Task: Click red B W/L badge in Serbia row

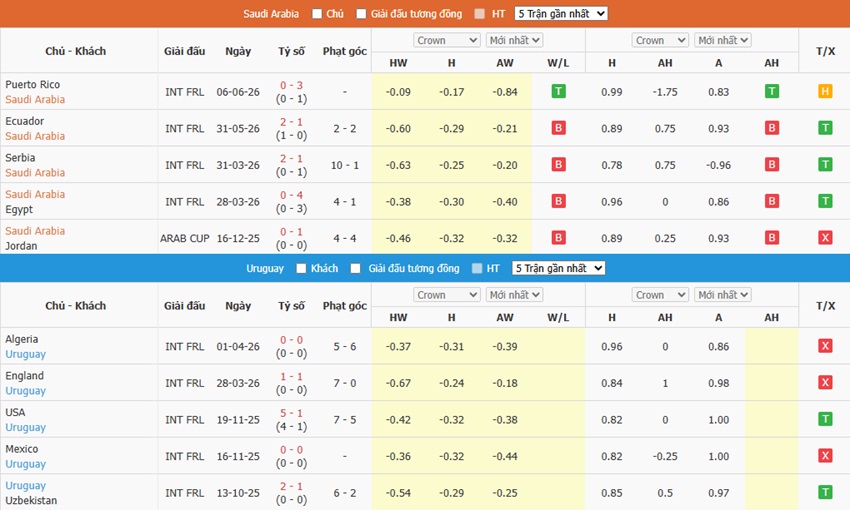Action: coord(558,164)
